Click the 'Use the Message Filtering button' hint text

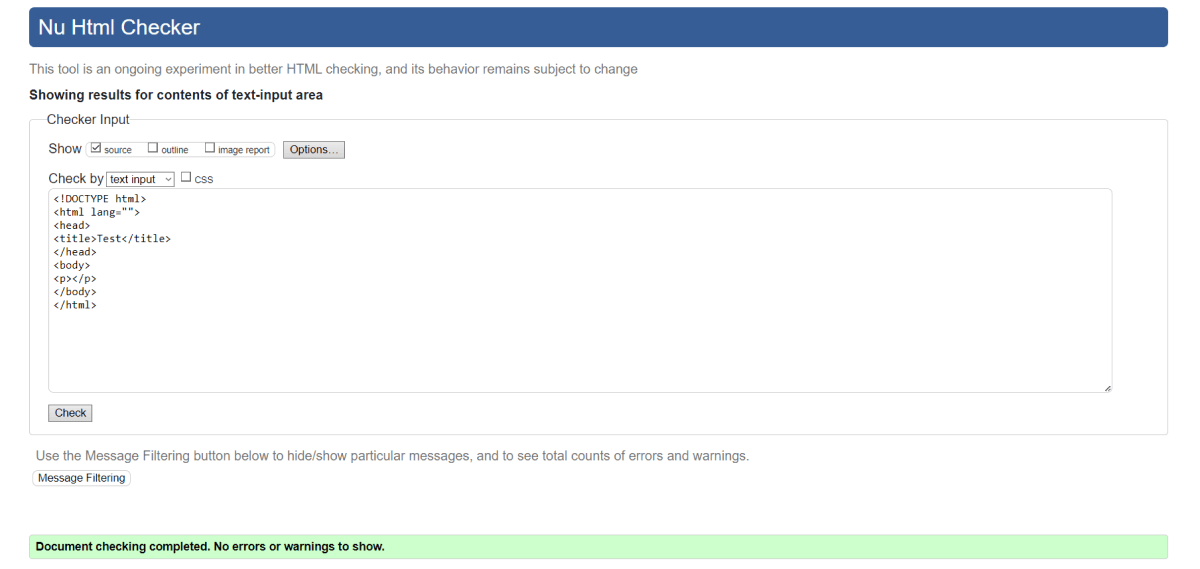pyautogui.click(x=392, y=455)
